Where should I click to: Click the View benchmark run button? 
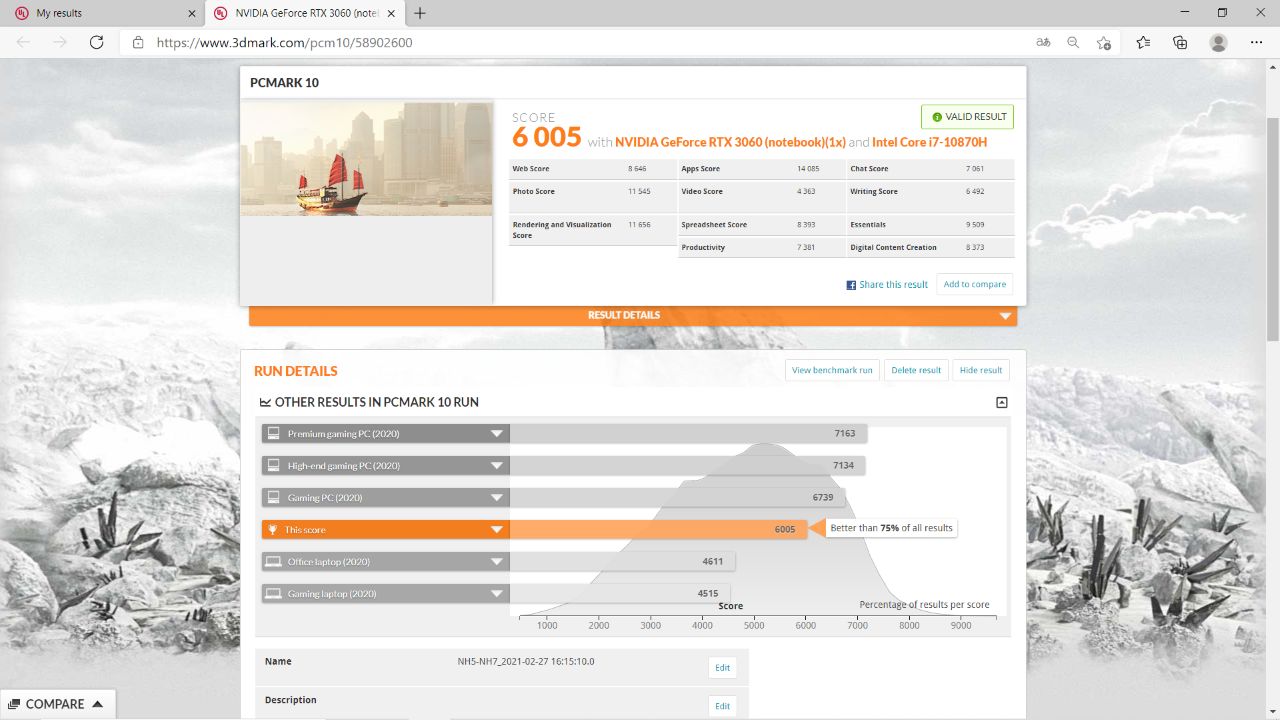pos(832,370)
